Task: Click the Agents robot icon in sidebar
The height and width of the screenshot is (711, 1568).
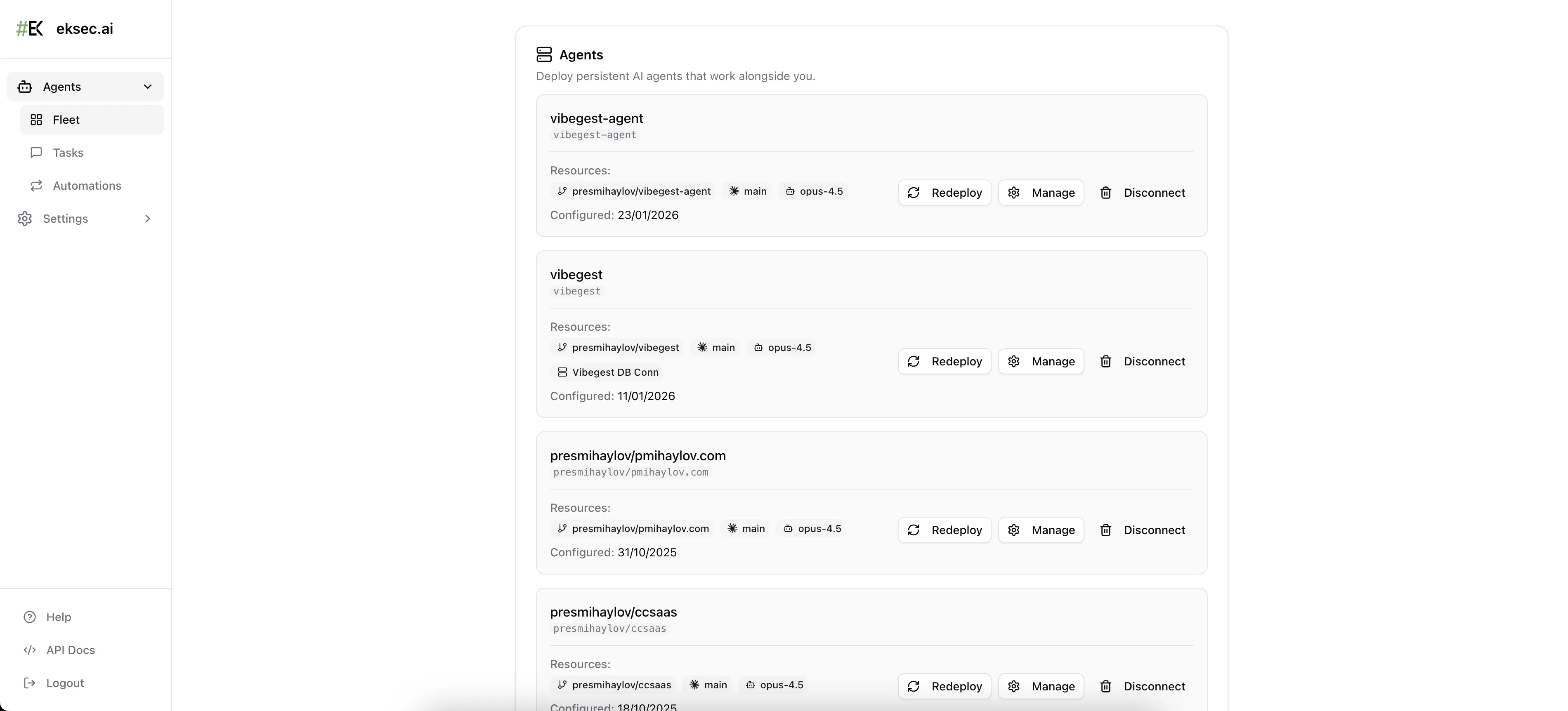Action: coord(25,87)
